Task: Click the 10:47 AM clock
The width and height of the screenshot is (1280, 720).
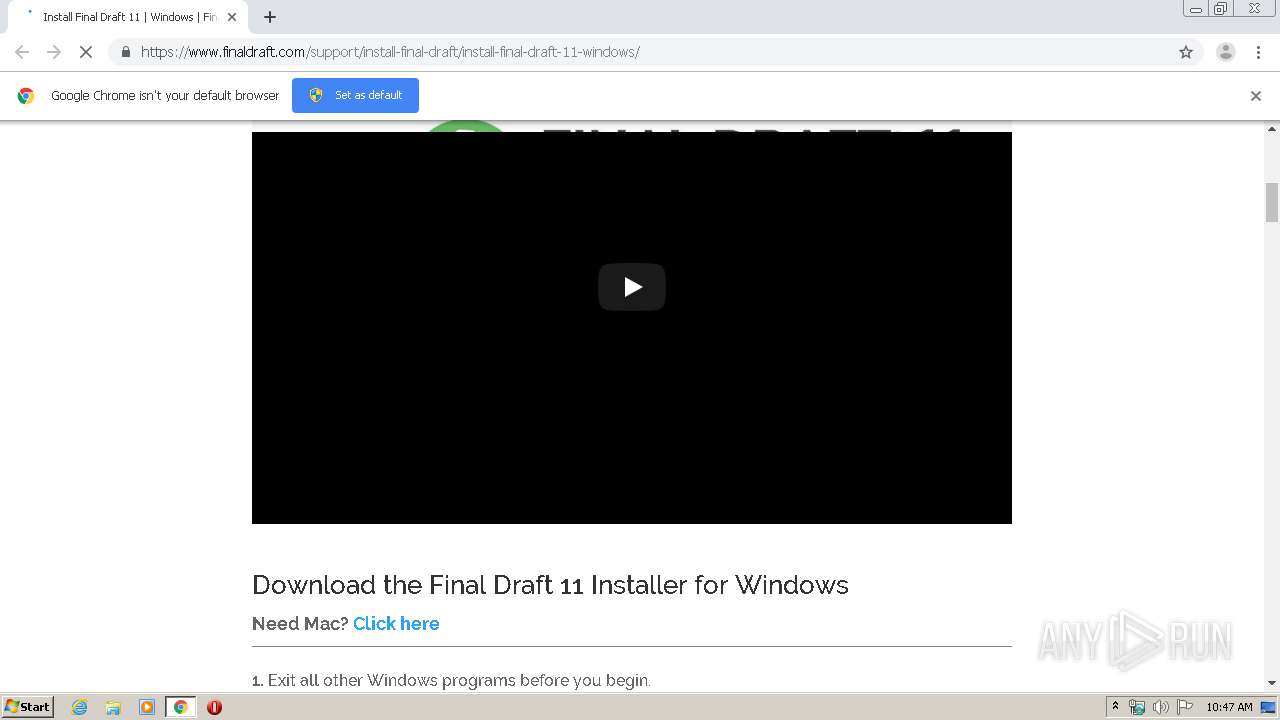Action: click(1229, 707)
